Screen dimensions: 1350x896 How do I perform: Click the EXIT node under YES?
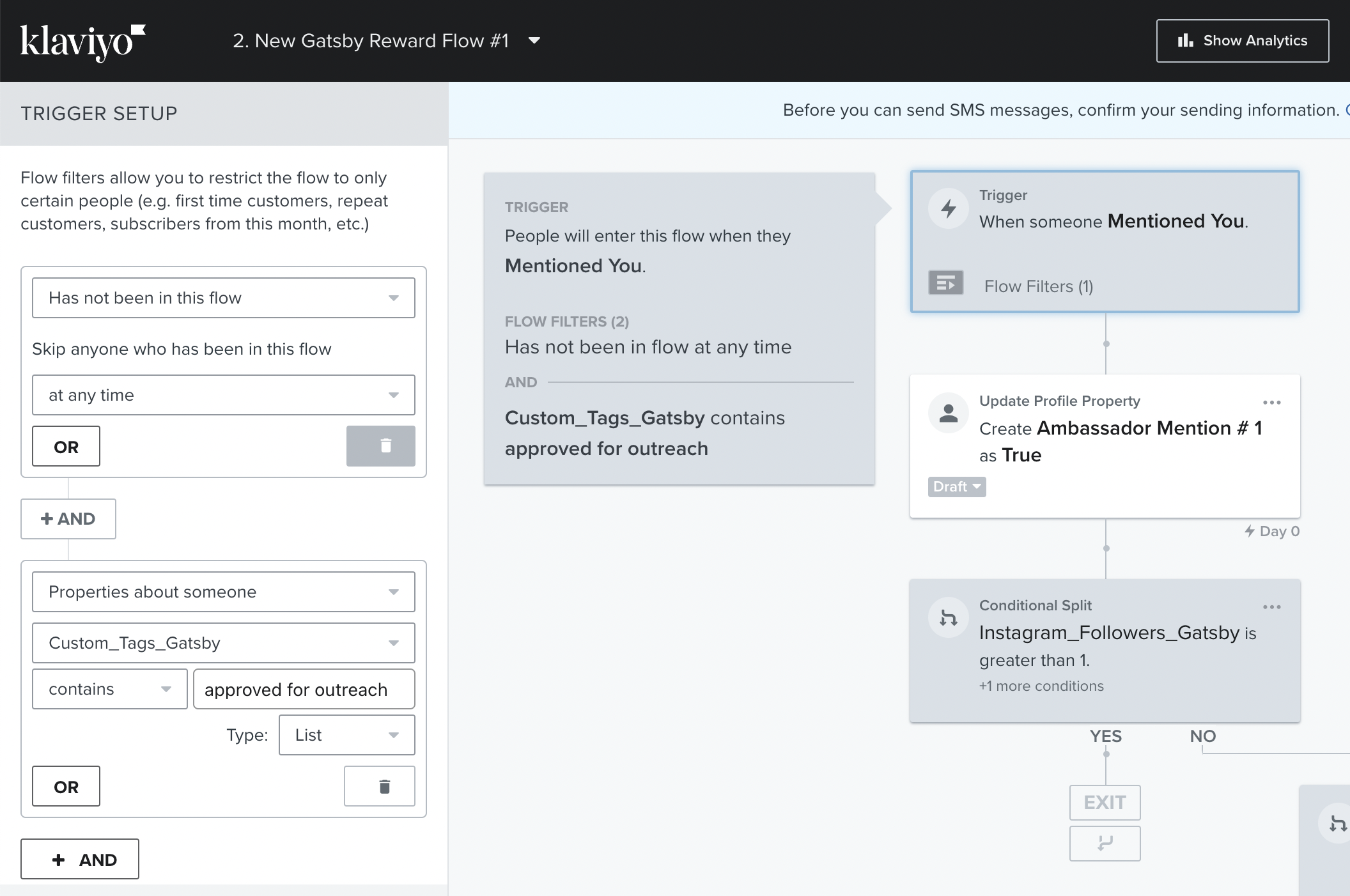tap(1105, 803)
